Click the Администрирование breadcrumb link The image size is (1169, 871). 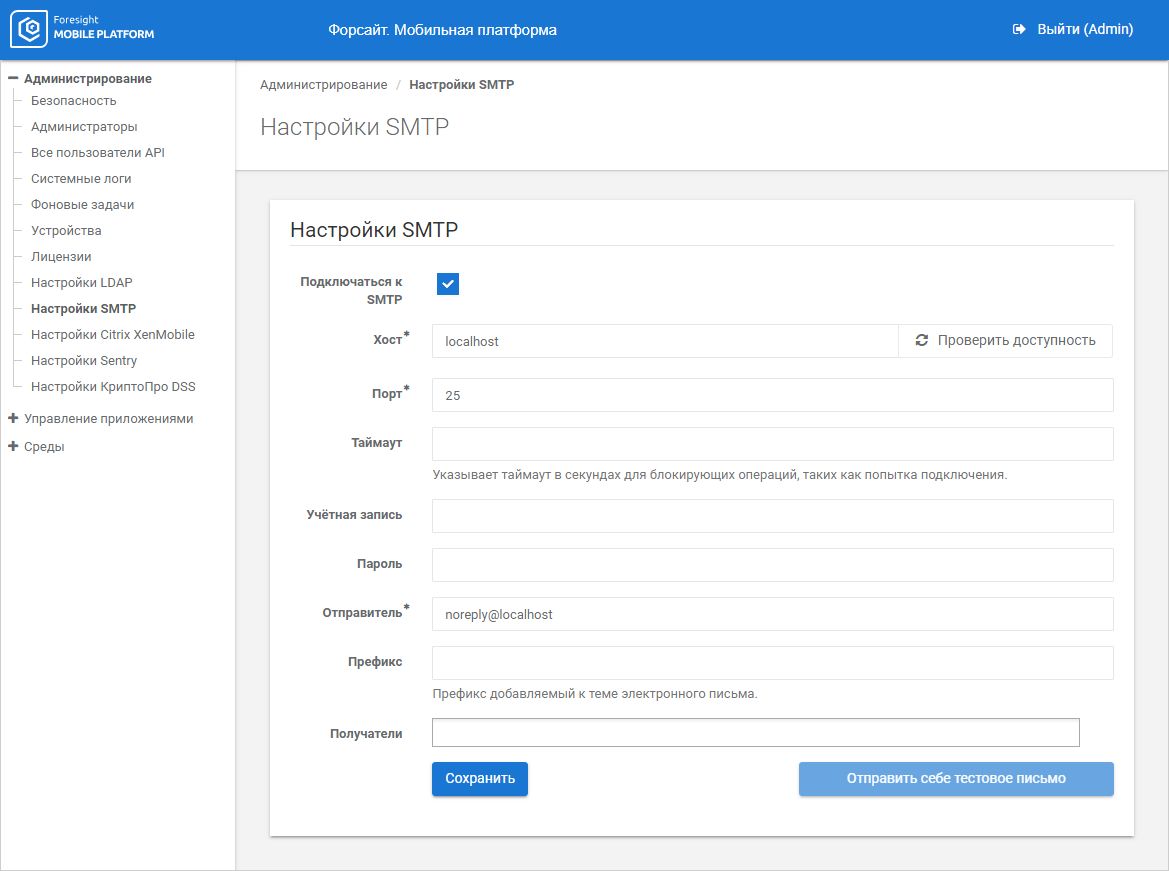point(323,85)
